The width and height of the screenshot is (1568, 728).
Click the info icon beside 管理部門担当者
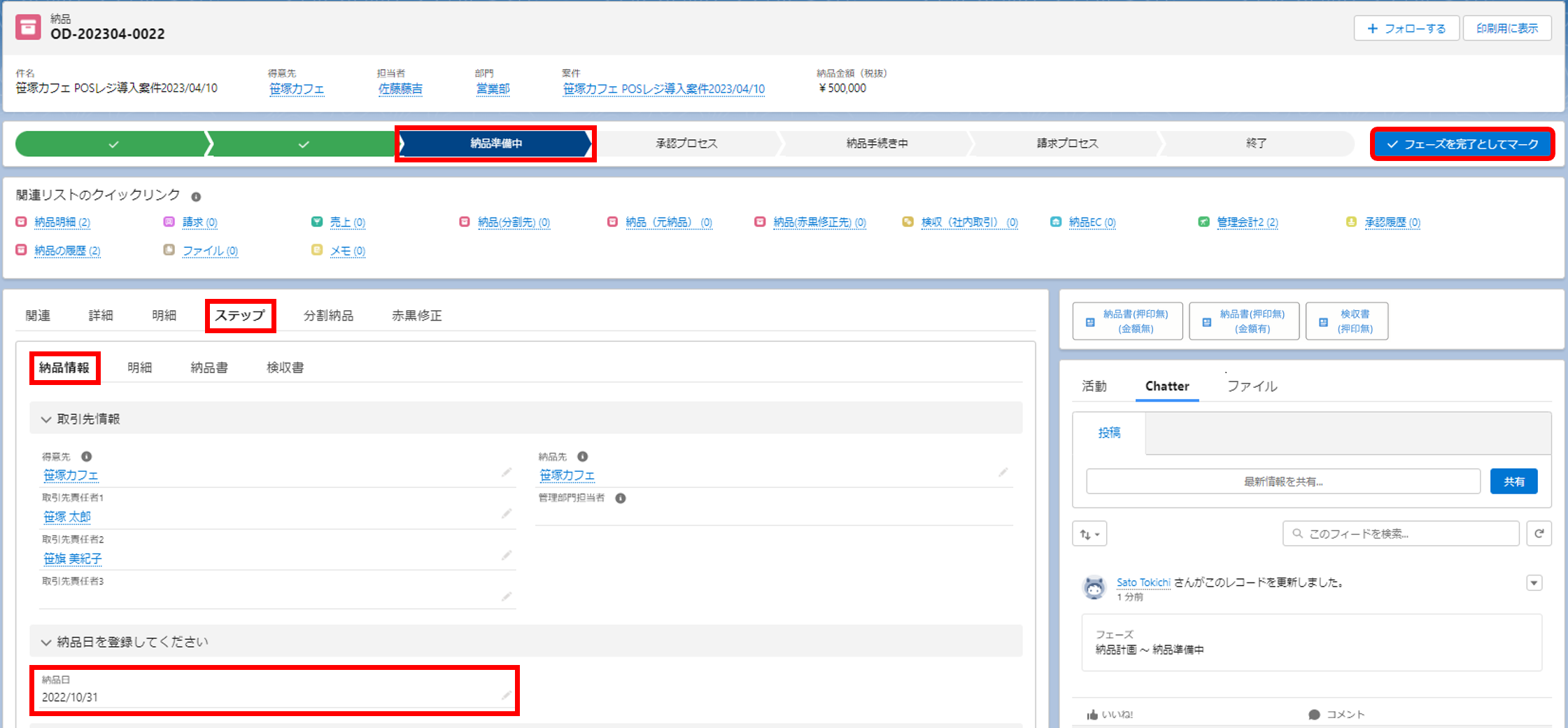tap(620, 498)
